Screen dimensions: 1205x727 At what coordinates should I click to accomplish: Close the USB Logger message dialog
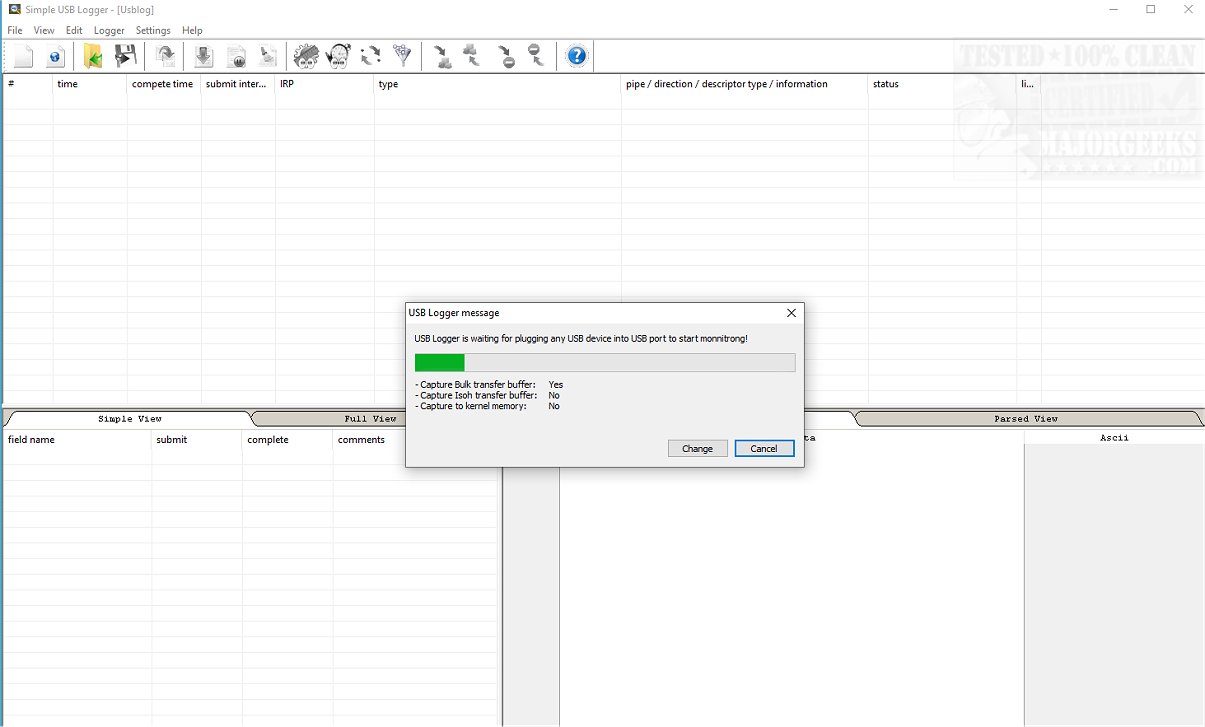point(791,313)
